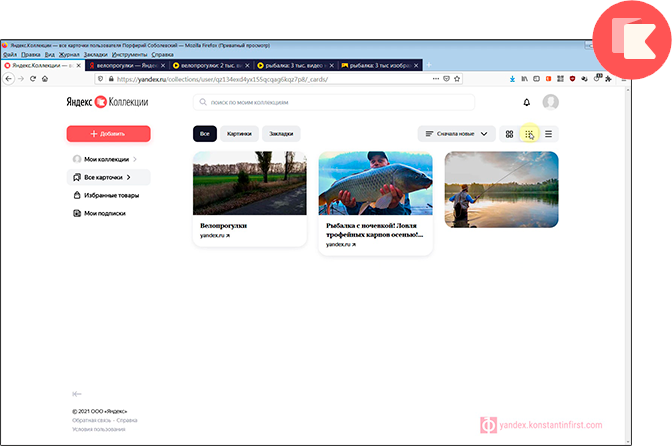Open the blue downloads arrow icon
The width and height of the screenshot is (672, 446).
click(512, 79)
